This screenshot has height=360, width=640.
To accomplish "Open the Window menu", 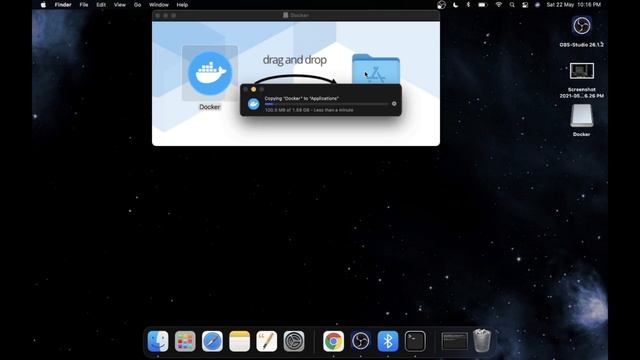I will click(159, 5).
